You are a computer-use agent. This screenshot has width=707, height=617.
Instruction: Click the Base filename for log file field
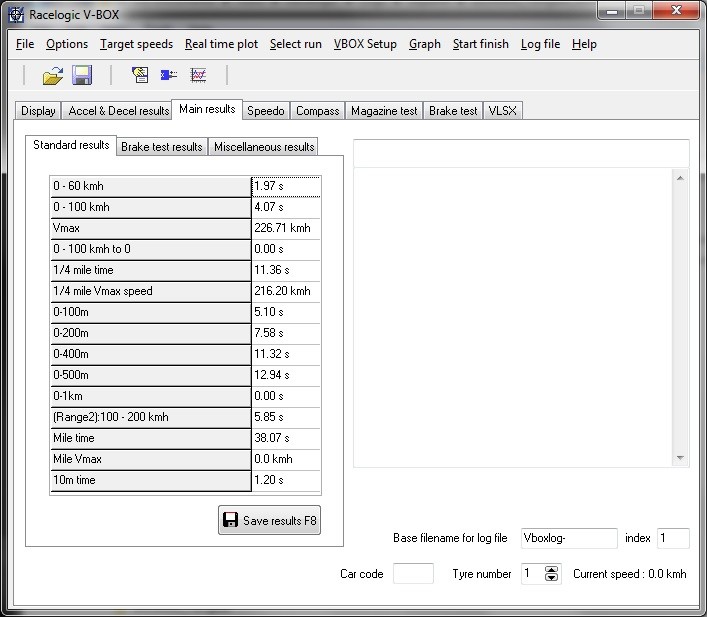click(569, 538)
